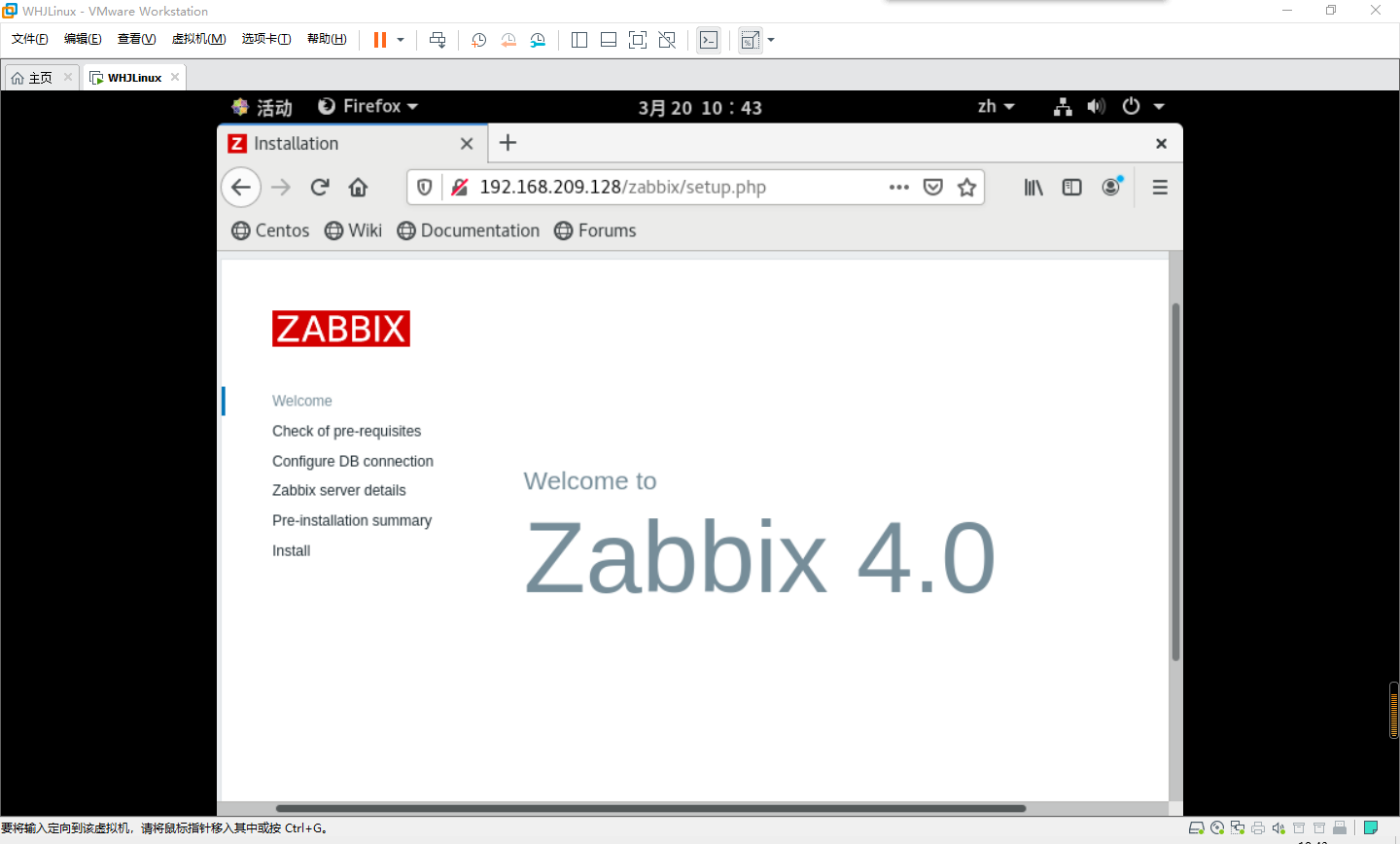
Task: Click the shield tracking protection icon
Action: point(424,187)
